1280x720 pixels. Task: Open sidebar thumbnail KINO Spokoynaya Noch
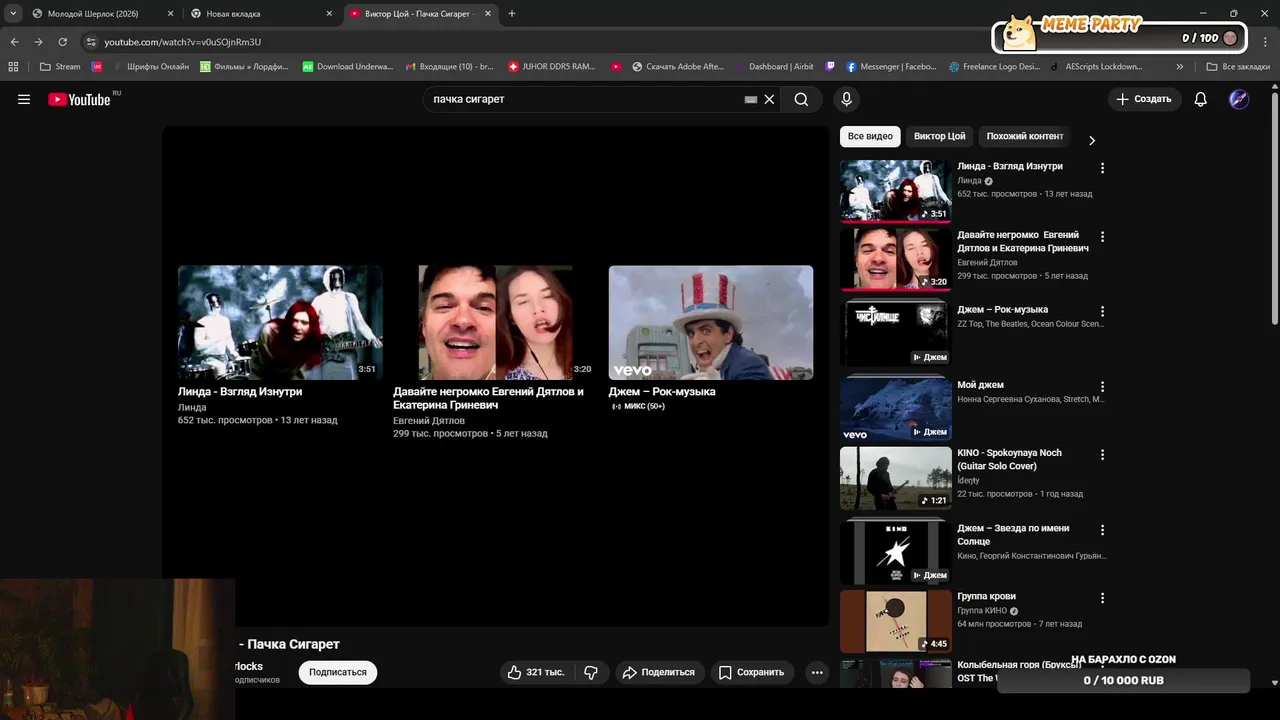(896, 478)
